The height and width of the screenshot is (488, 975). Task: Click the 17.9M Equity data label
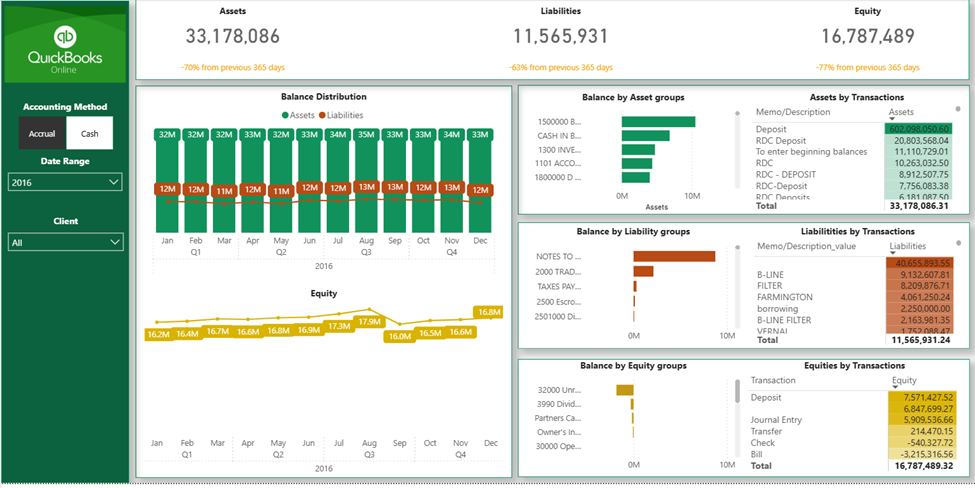(x=369, y=322)
